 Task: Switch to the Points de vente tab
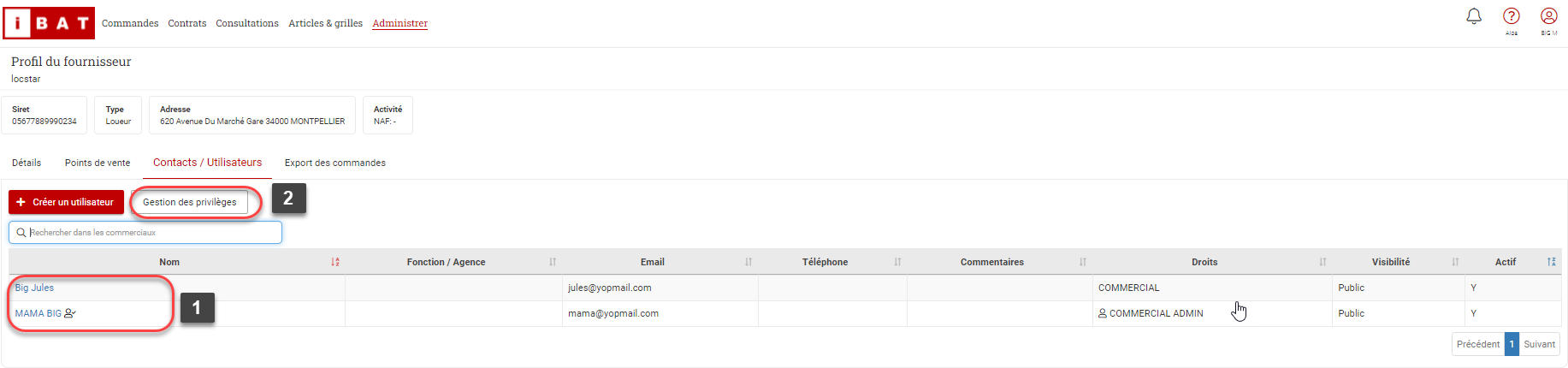[98, 163]
